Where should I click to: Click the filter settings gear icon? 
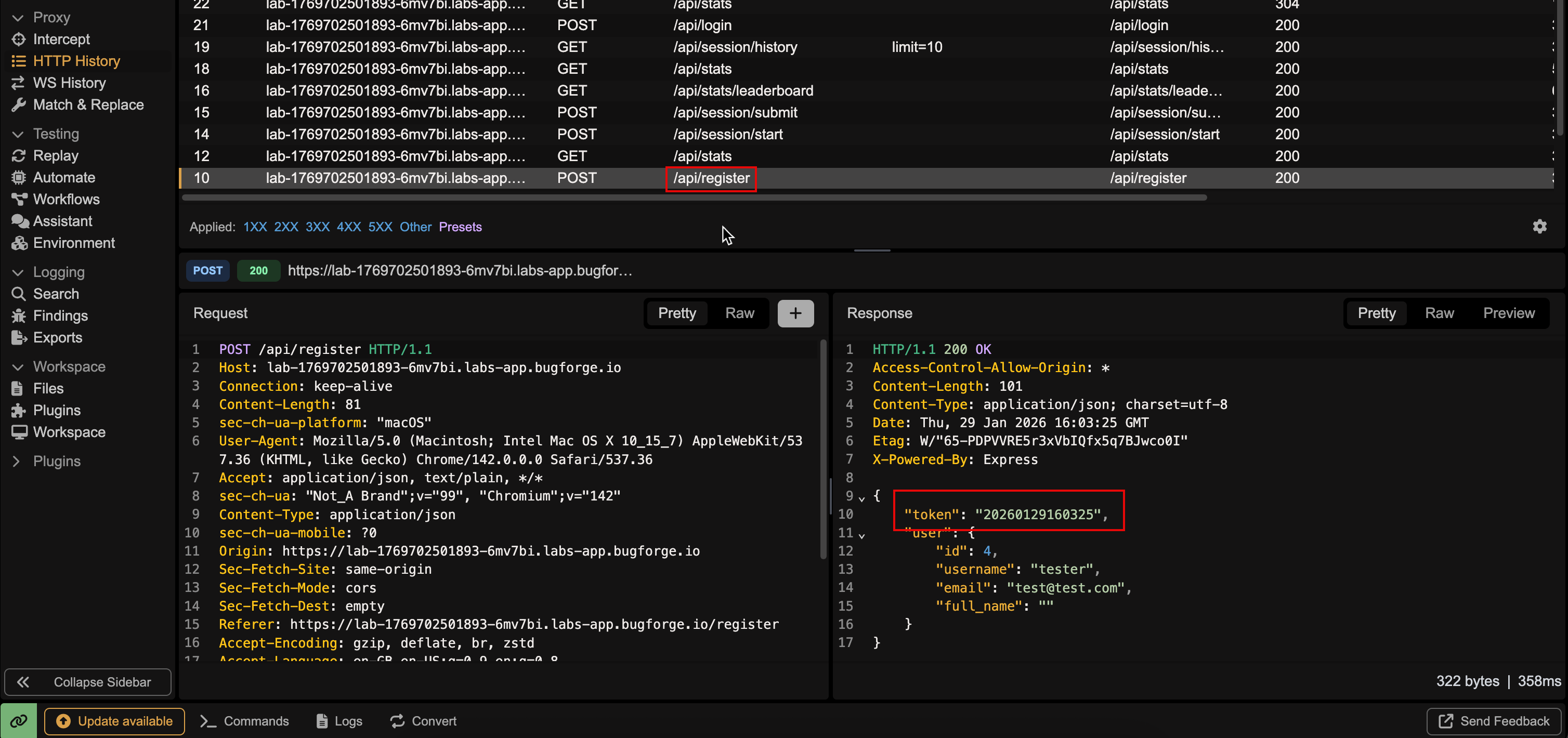pos(1539,227)
